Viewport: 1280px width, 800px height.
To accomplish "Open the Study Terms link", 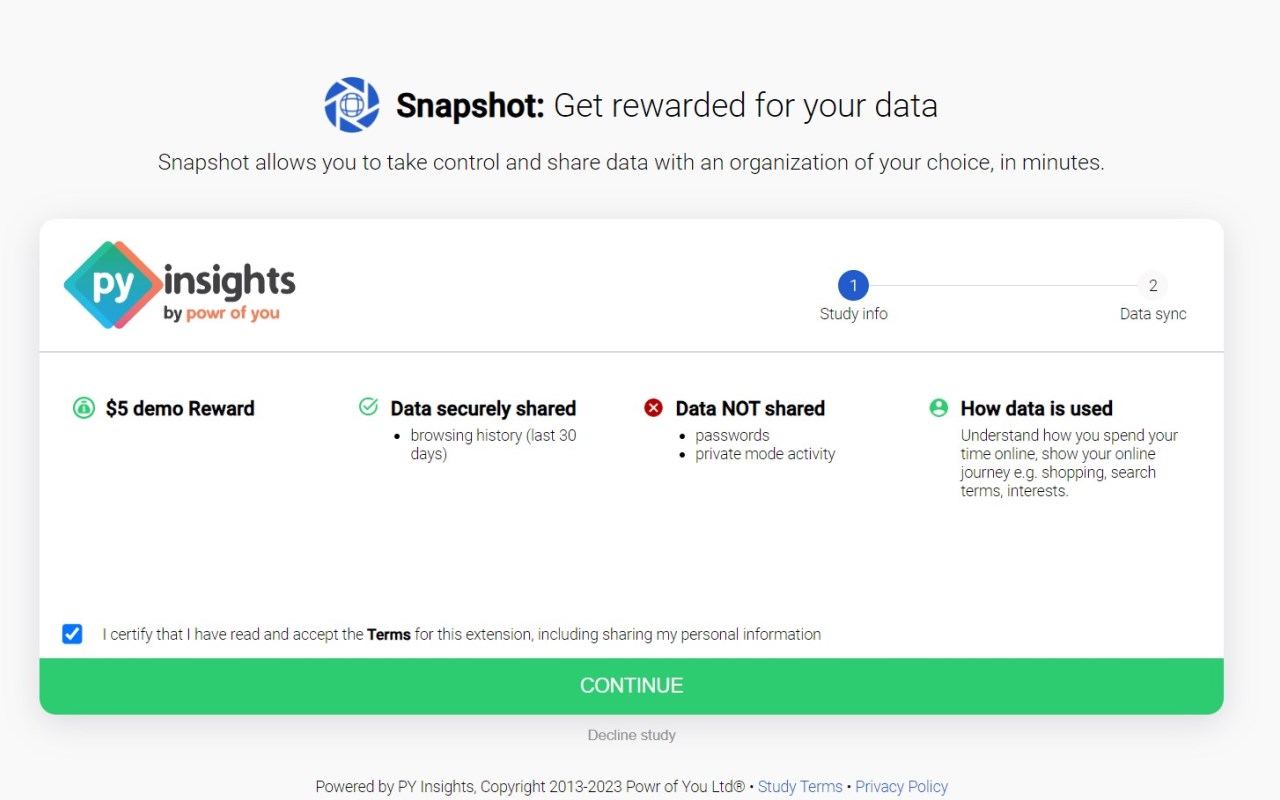I will (x=800, y=787).
